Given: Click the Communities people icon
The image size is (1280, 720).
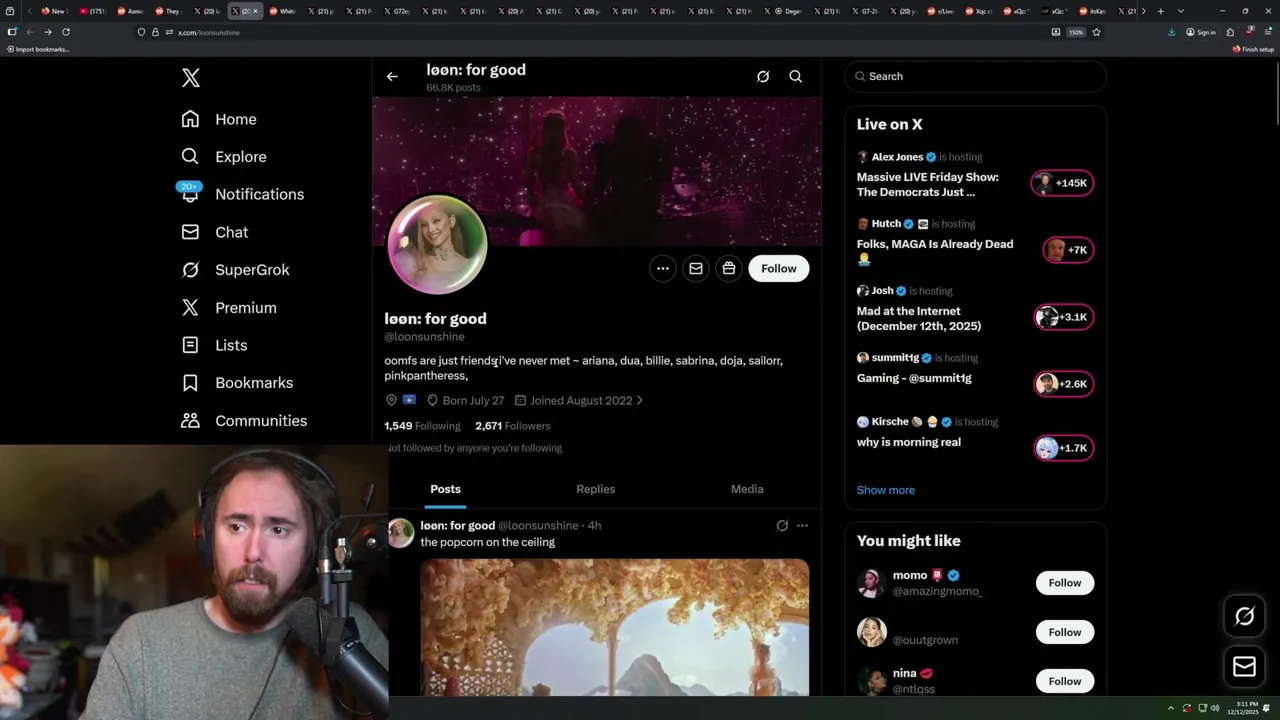Looking at the screenshot, I should (190, 421).
